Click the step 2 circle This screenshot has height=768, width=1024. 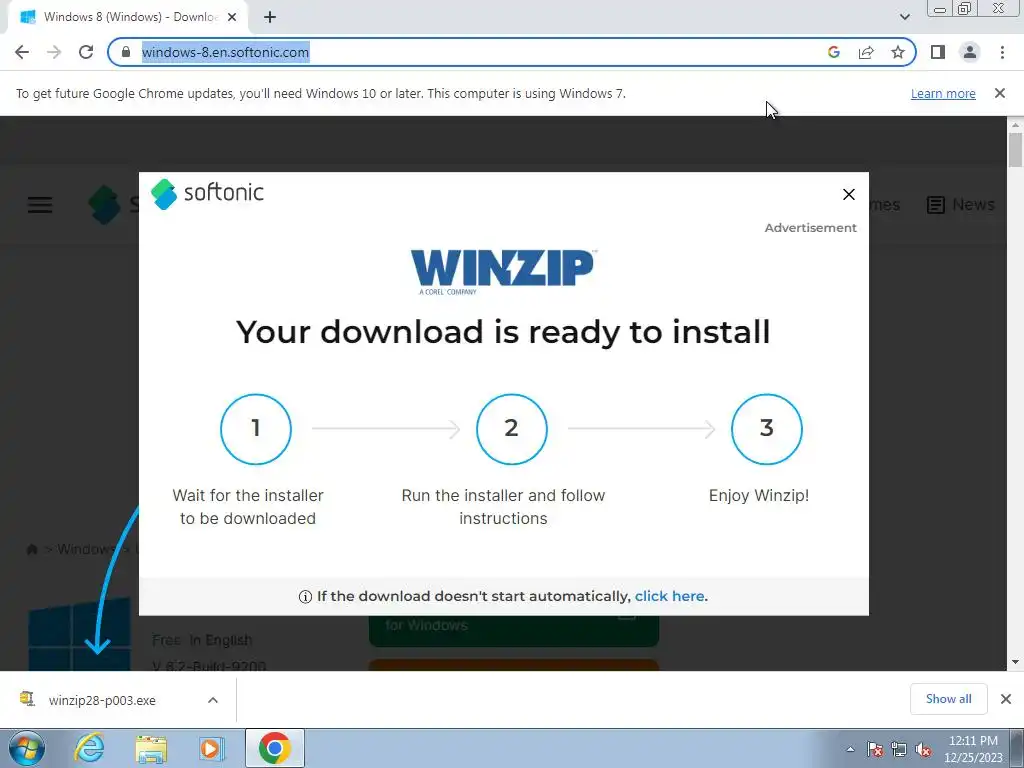[511, 429]
